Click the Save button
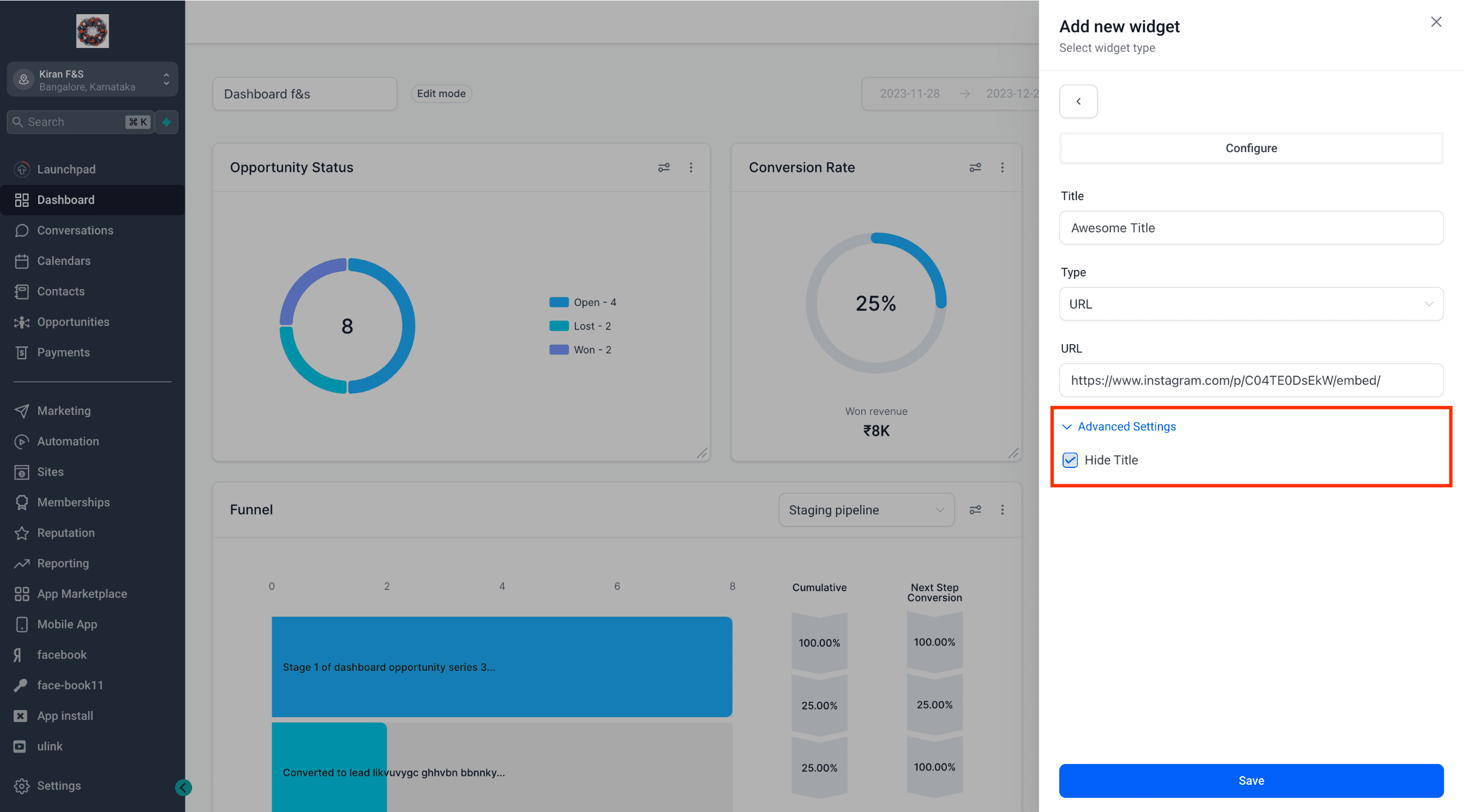This screenshot has height=812, width=1464. point(1251,780)
